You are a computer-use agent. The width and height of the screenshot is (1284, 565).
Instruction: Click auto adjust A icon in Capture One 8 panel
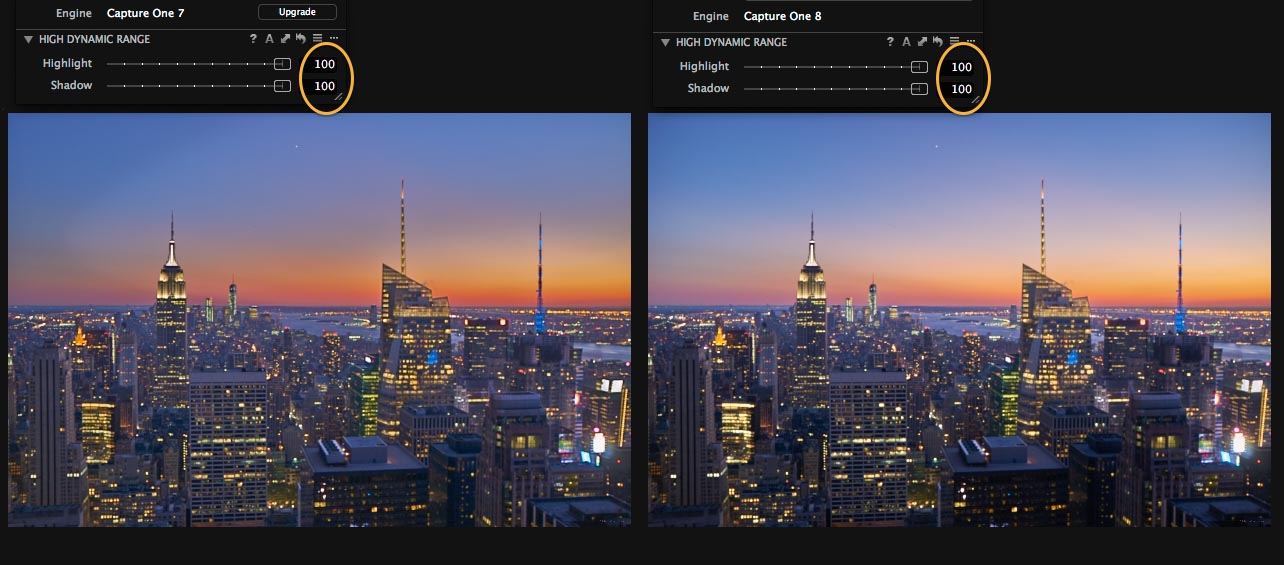click(906, 42)
